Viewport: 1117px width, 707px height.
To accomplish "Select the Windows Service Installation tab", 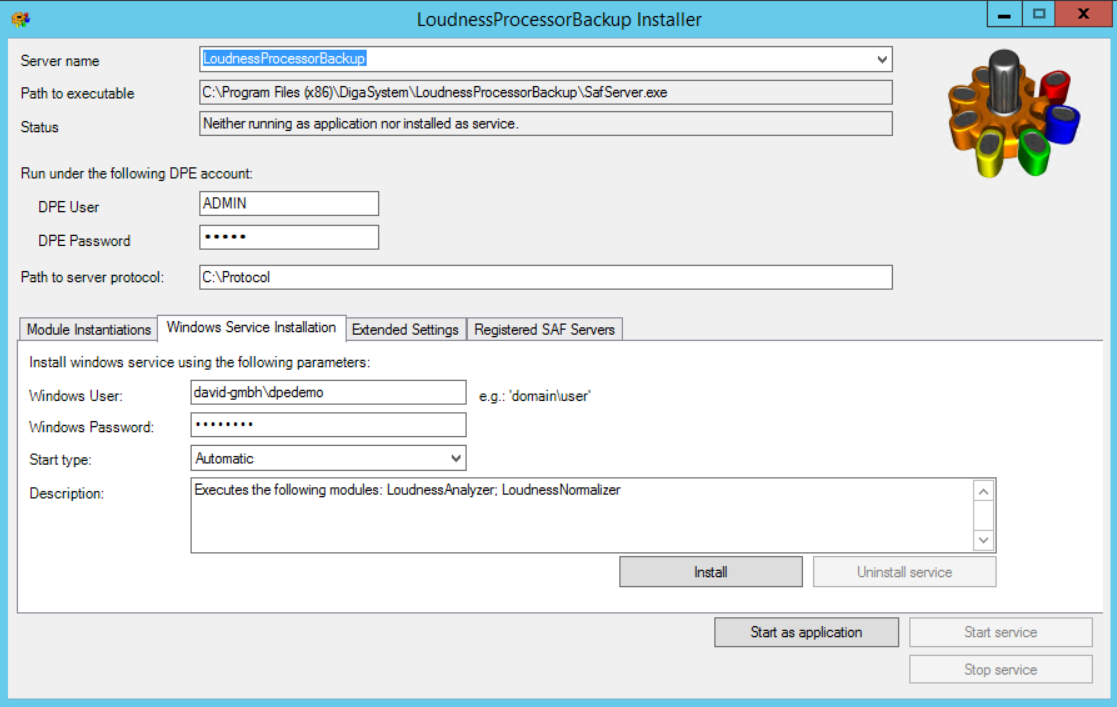I will pos(251,328).
